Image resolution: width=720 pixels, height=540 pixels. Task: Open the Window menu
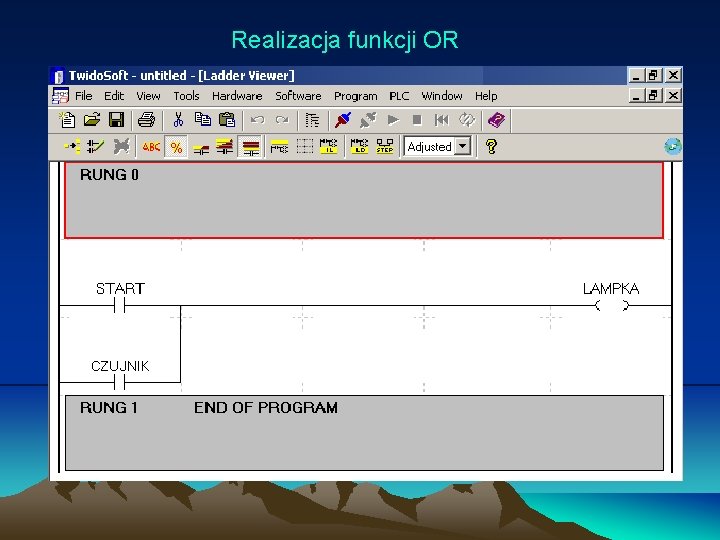pyautogui.click(x=442, y=96)
